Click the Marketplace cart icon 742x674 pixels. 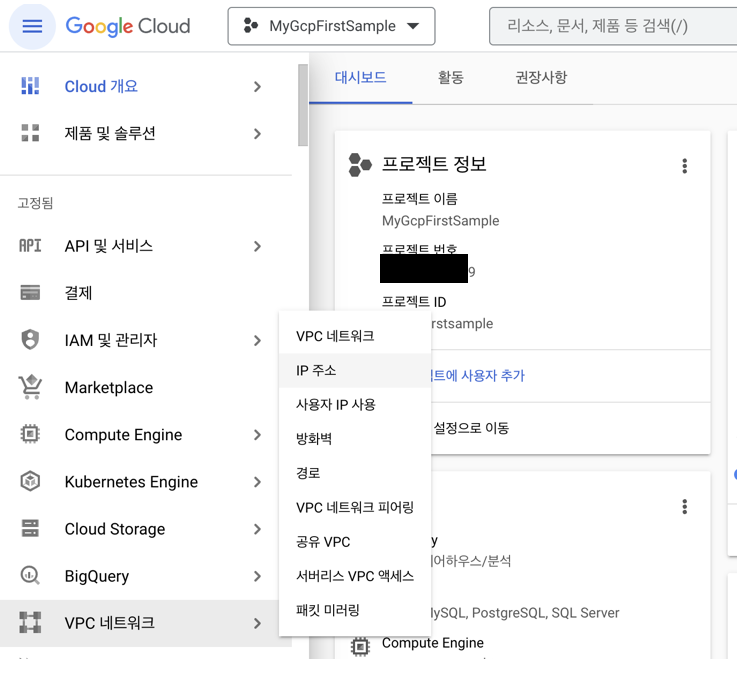click(x=30, y=387)
